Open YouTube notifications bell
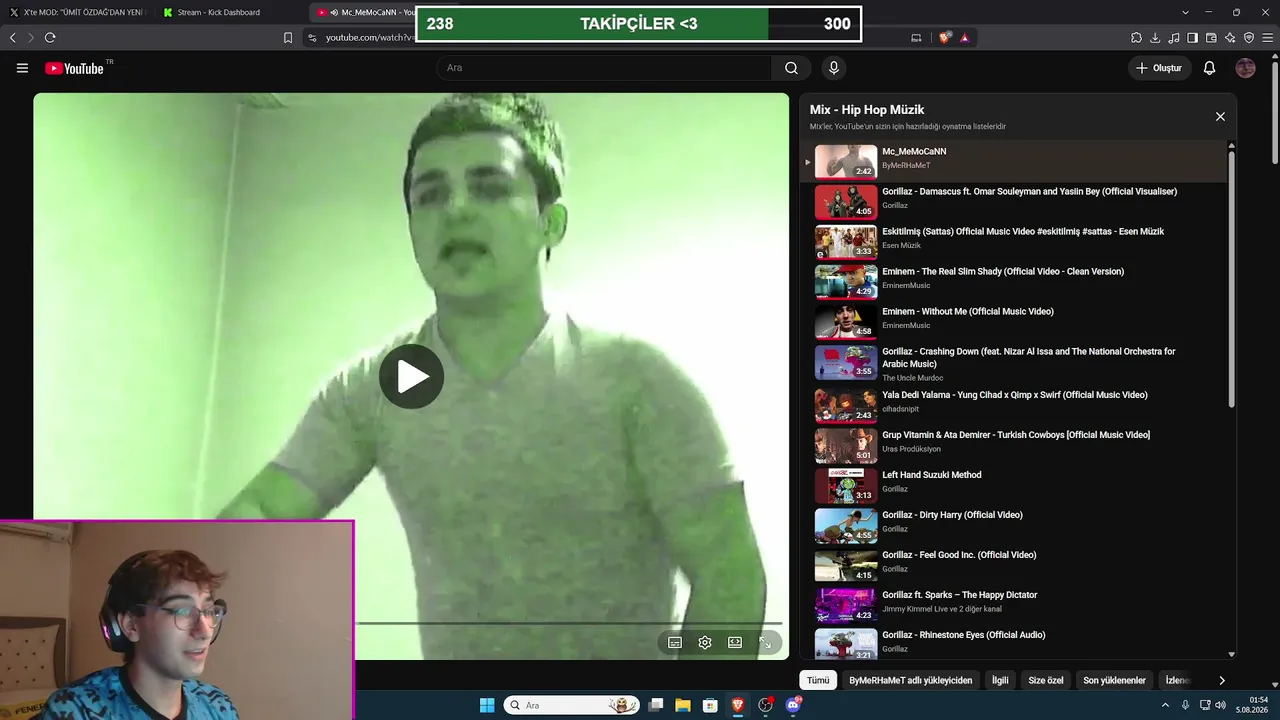The height and width of the screenshot is (720, 1280). tap(1209, 68)
